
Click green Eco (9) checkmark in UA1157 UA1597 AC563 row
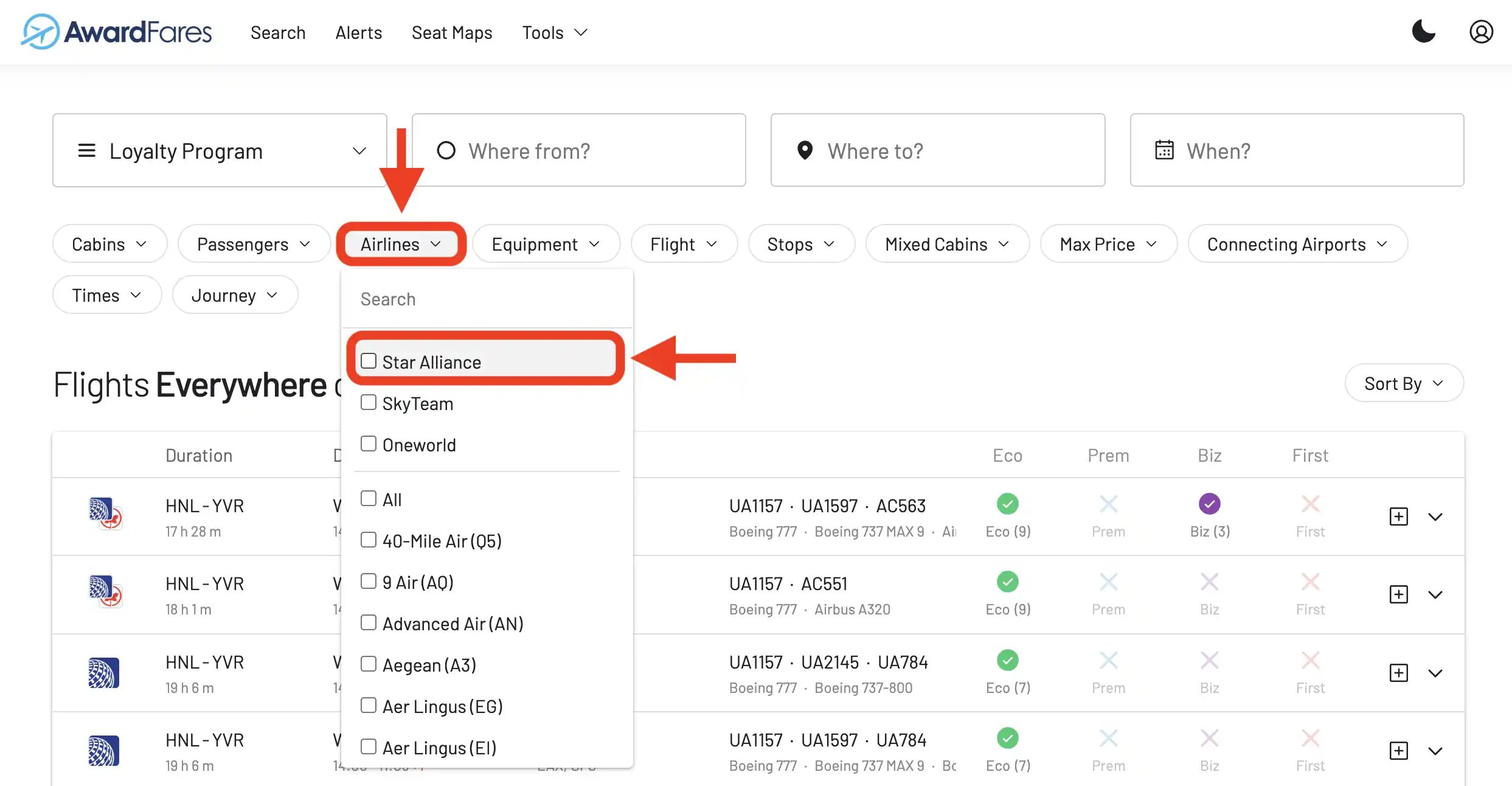point(1008,504)
